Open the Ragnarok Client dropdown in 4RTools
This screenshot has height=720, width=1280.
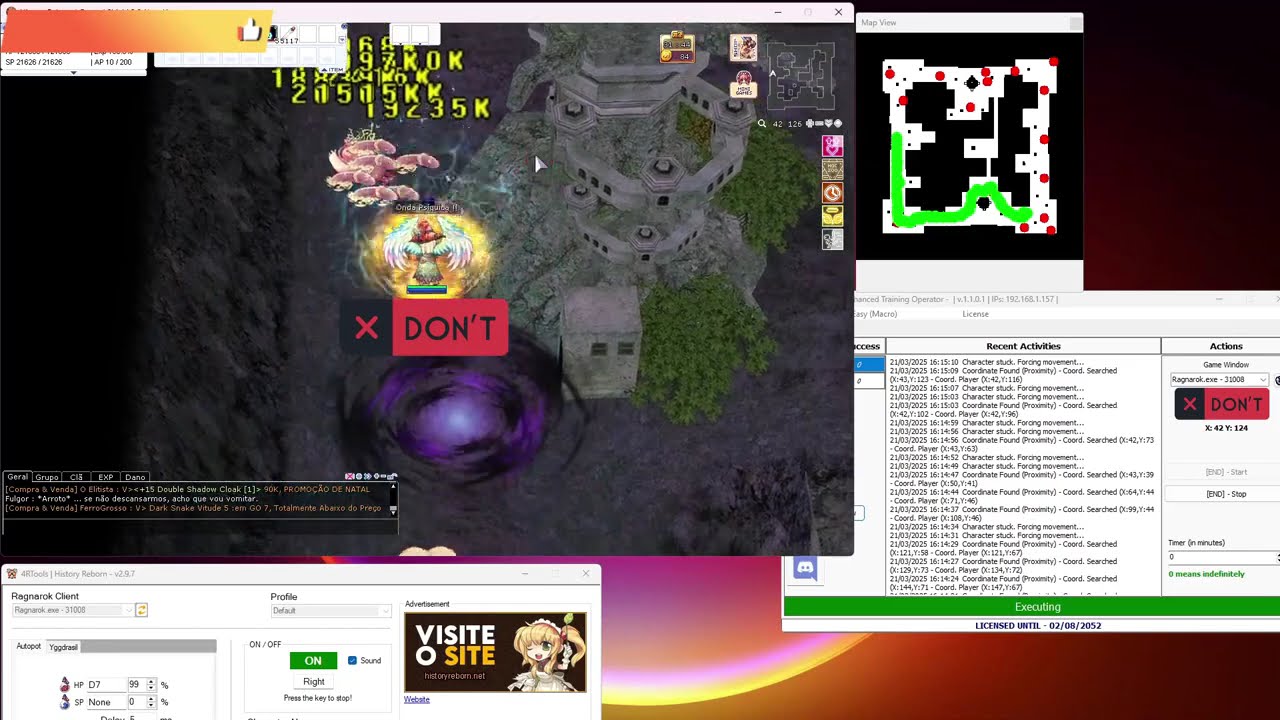point(72,610)
